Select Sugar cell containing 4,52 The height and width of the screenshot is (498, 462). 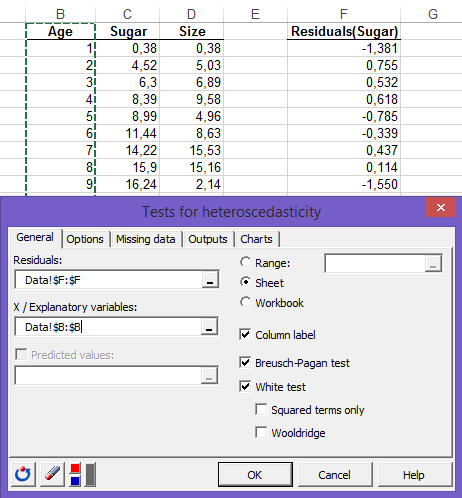127,65
